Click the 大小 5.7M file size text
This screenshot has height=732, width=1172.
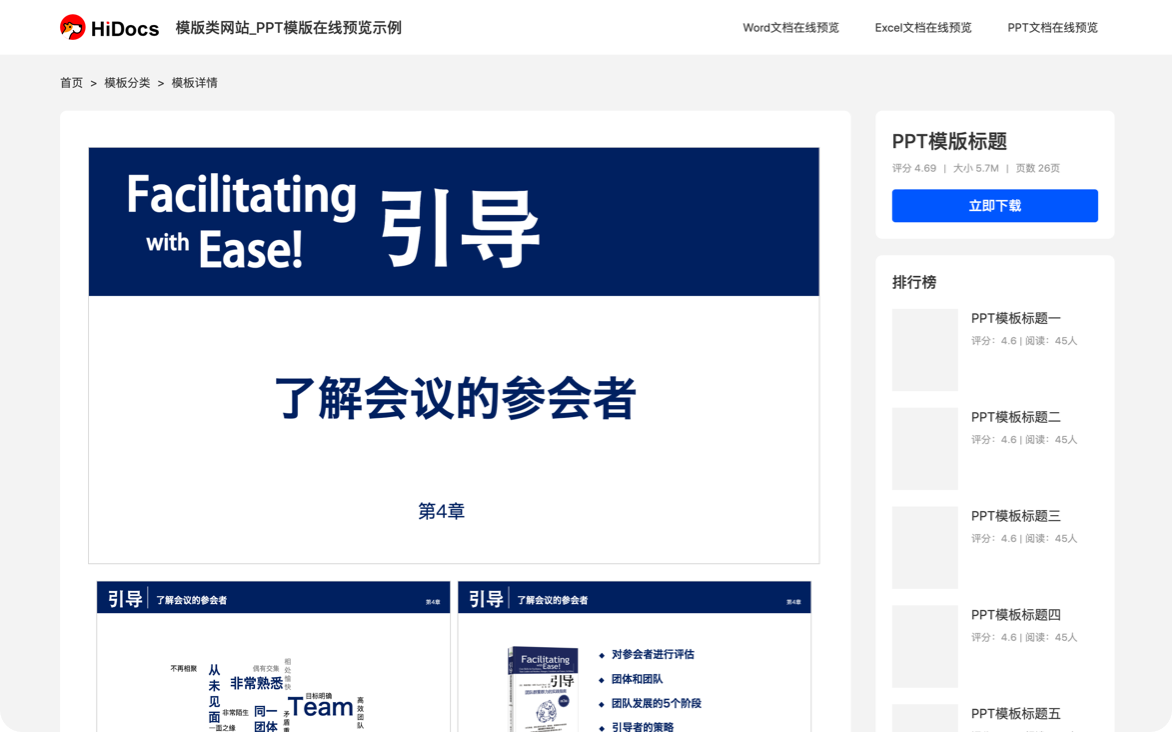pyautogui.click(x=975, y=168)
